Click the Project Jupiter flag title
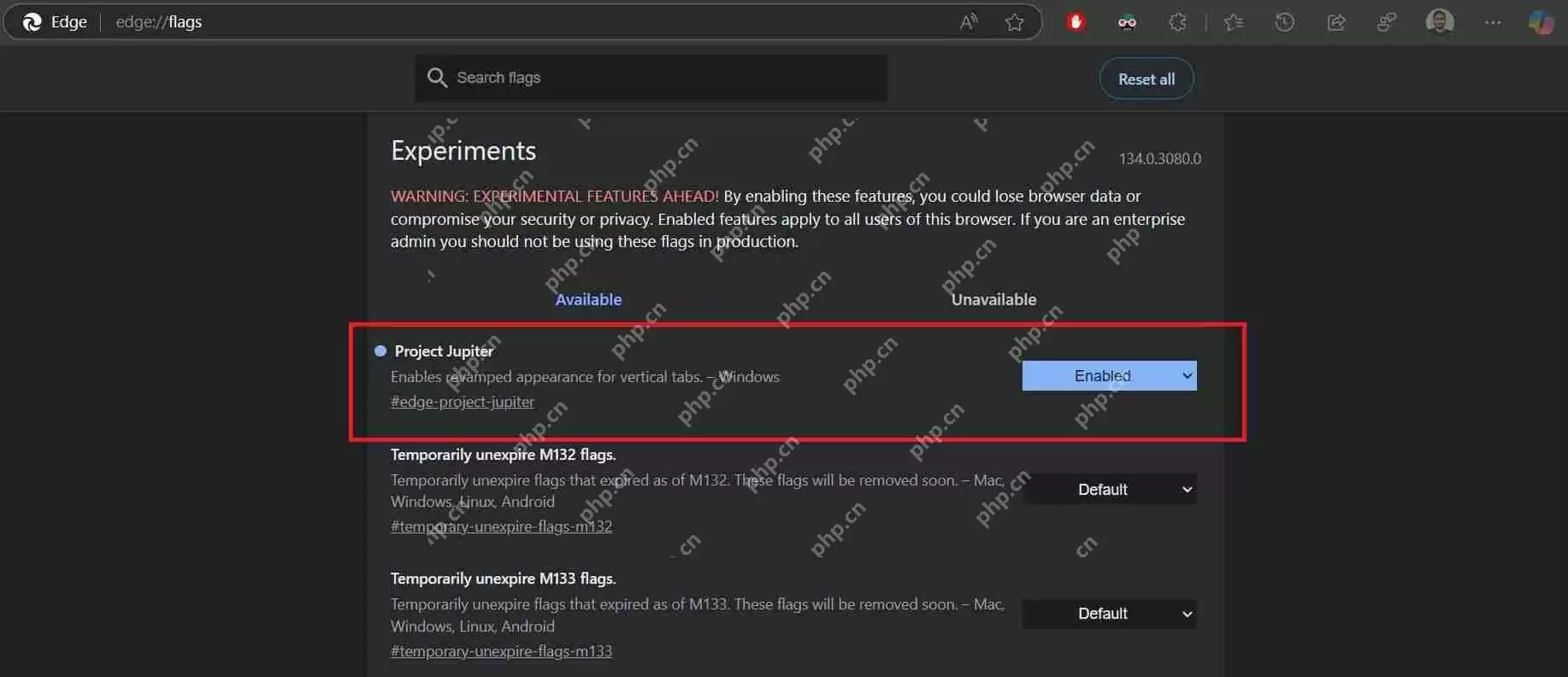This screenshot has width=1568, height=677. (x=444, y=351)
